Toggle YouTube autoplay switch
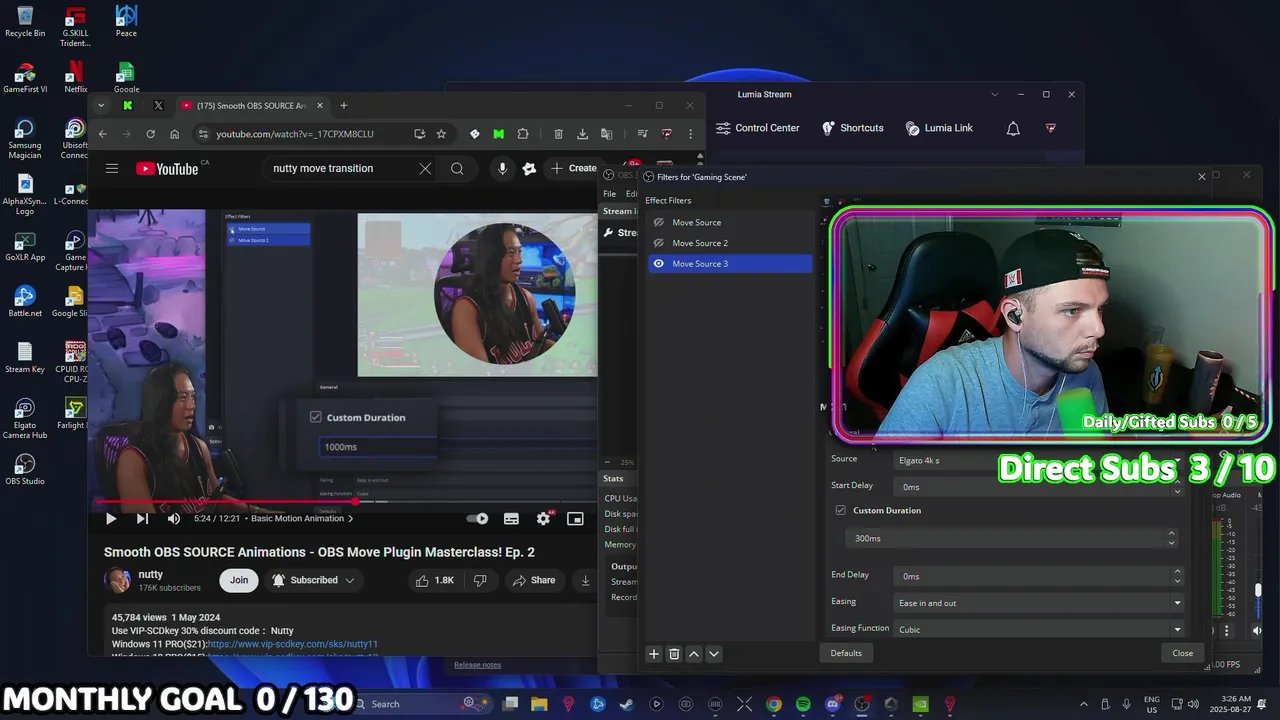Viewport: 1280px width, 720px height. 478,518
